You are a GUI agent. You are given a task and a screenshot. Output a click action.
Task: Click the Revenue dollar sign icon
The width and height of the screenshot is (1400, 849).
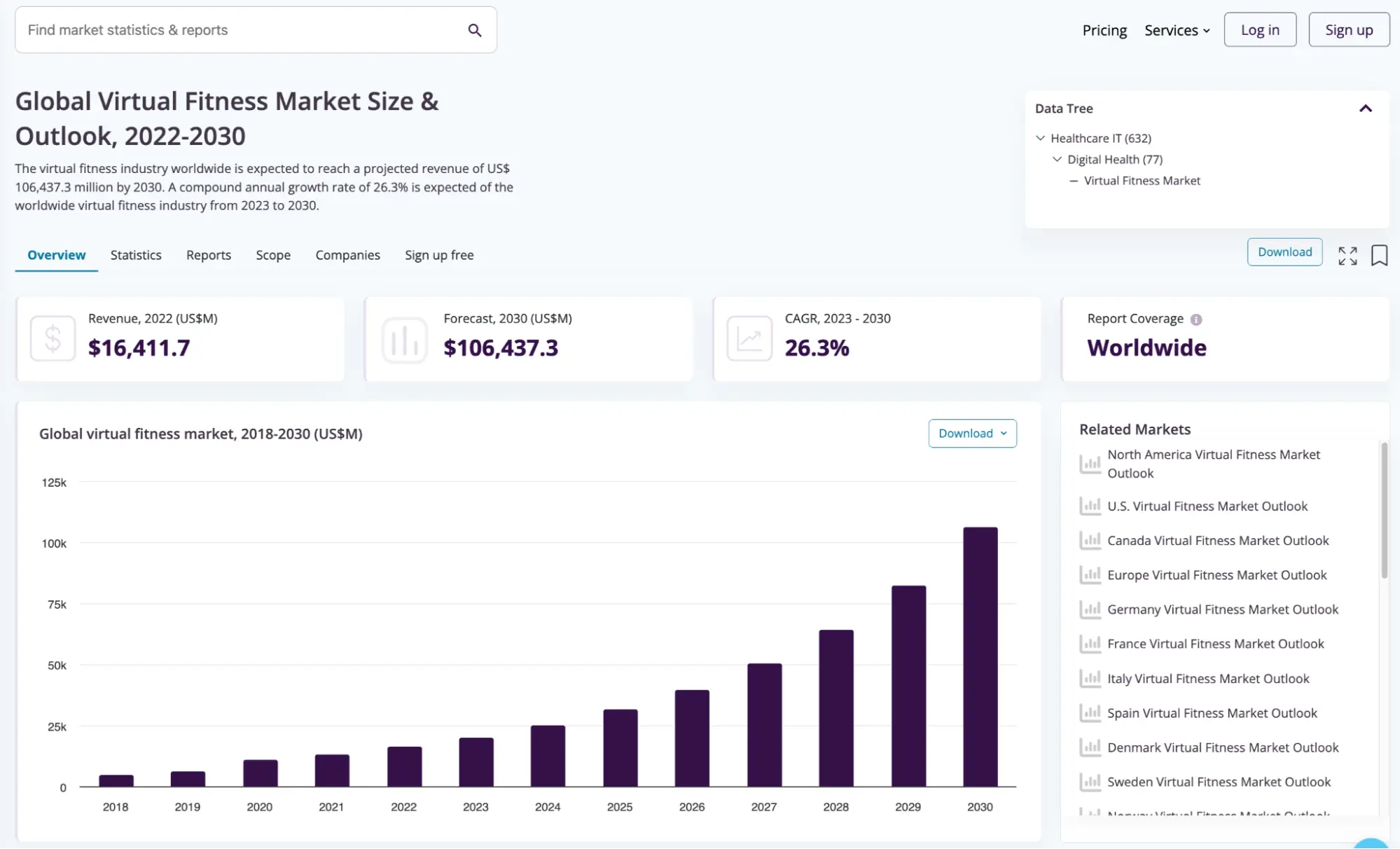53,339
